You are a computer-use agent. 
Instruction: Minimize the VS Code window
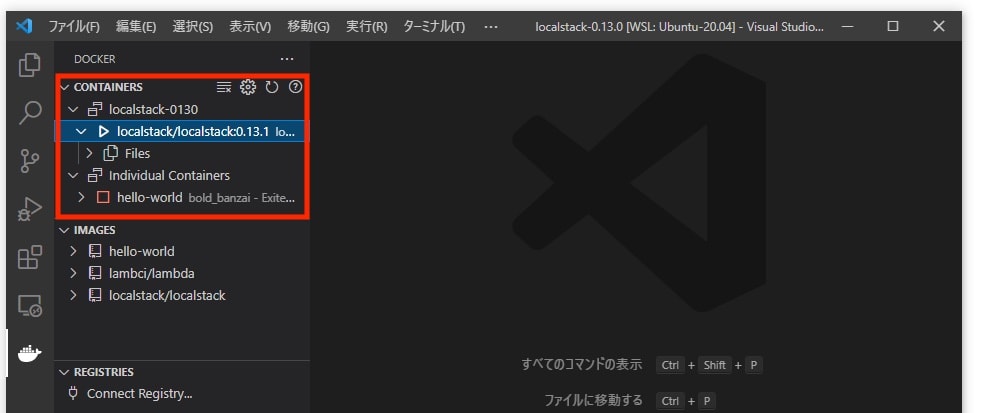tap(847, 26)
